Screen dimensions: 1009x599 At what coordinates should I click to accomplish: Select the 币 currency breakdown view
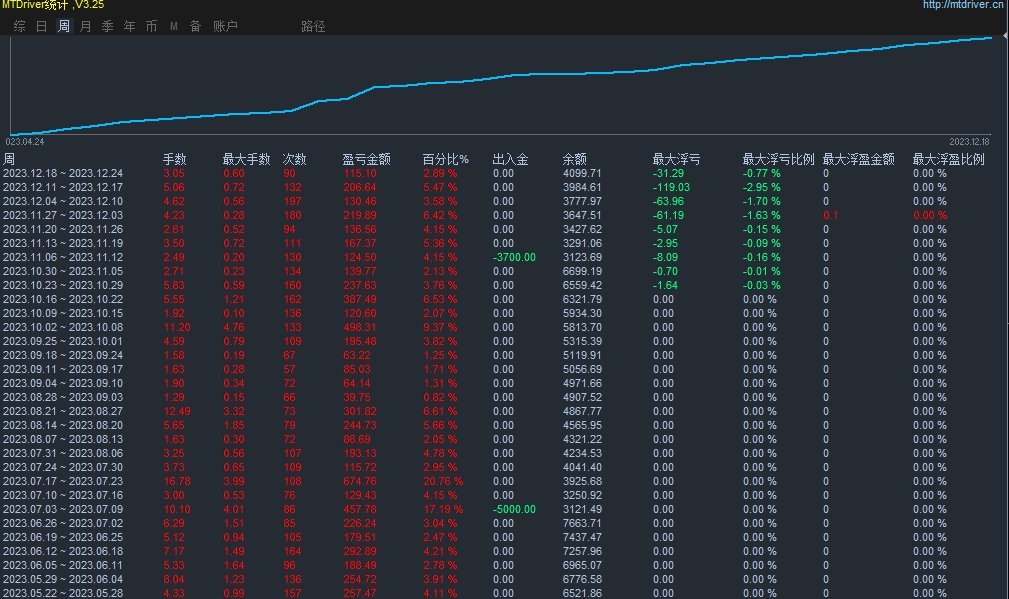click(151, 27)
